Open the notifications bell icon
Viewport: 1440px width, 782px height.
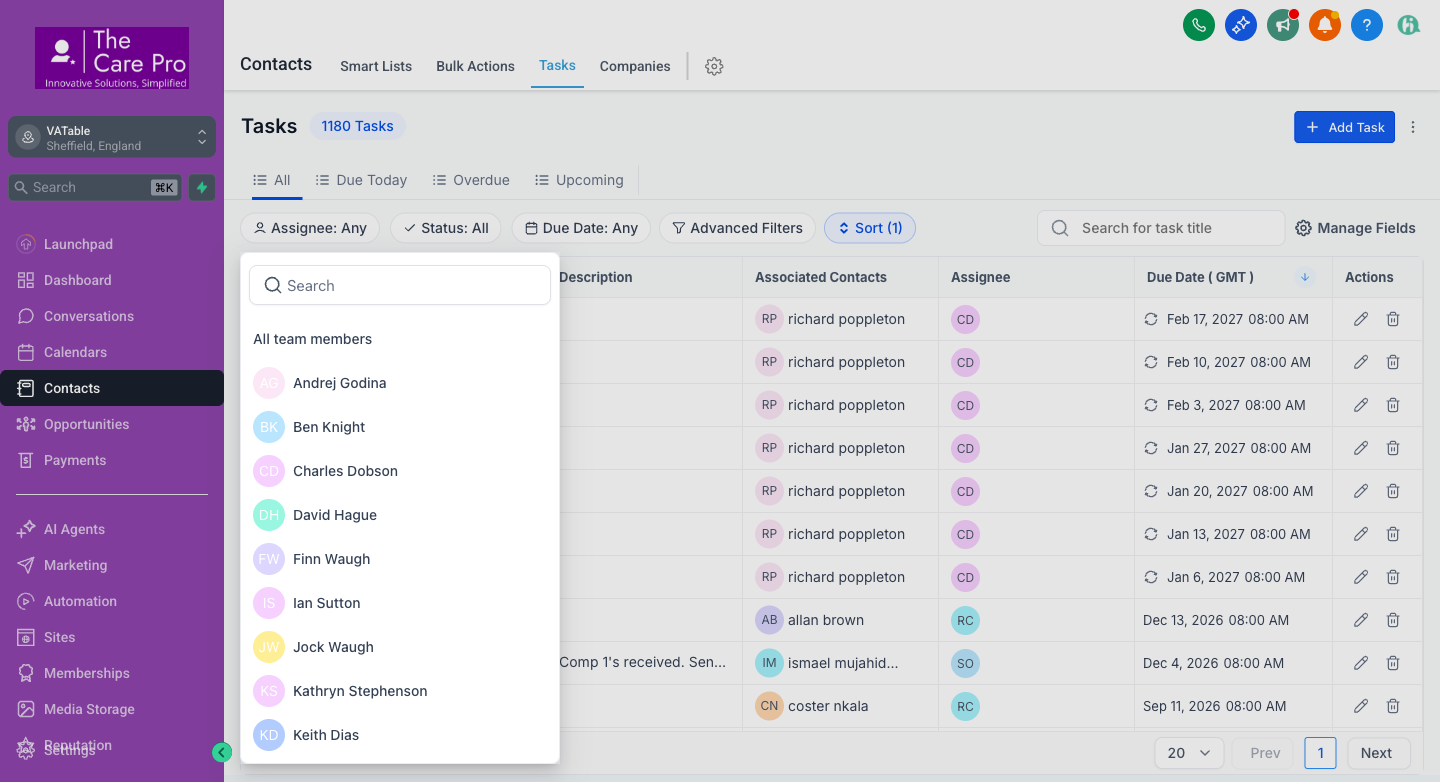pos(1324,25)
